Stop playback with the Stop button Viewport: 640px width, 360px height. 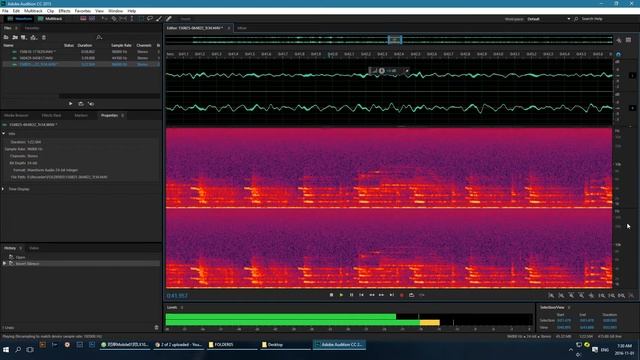coord(331,295)
